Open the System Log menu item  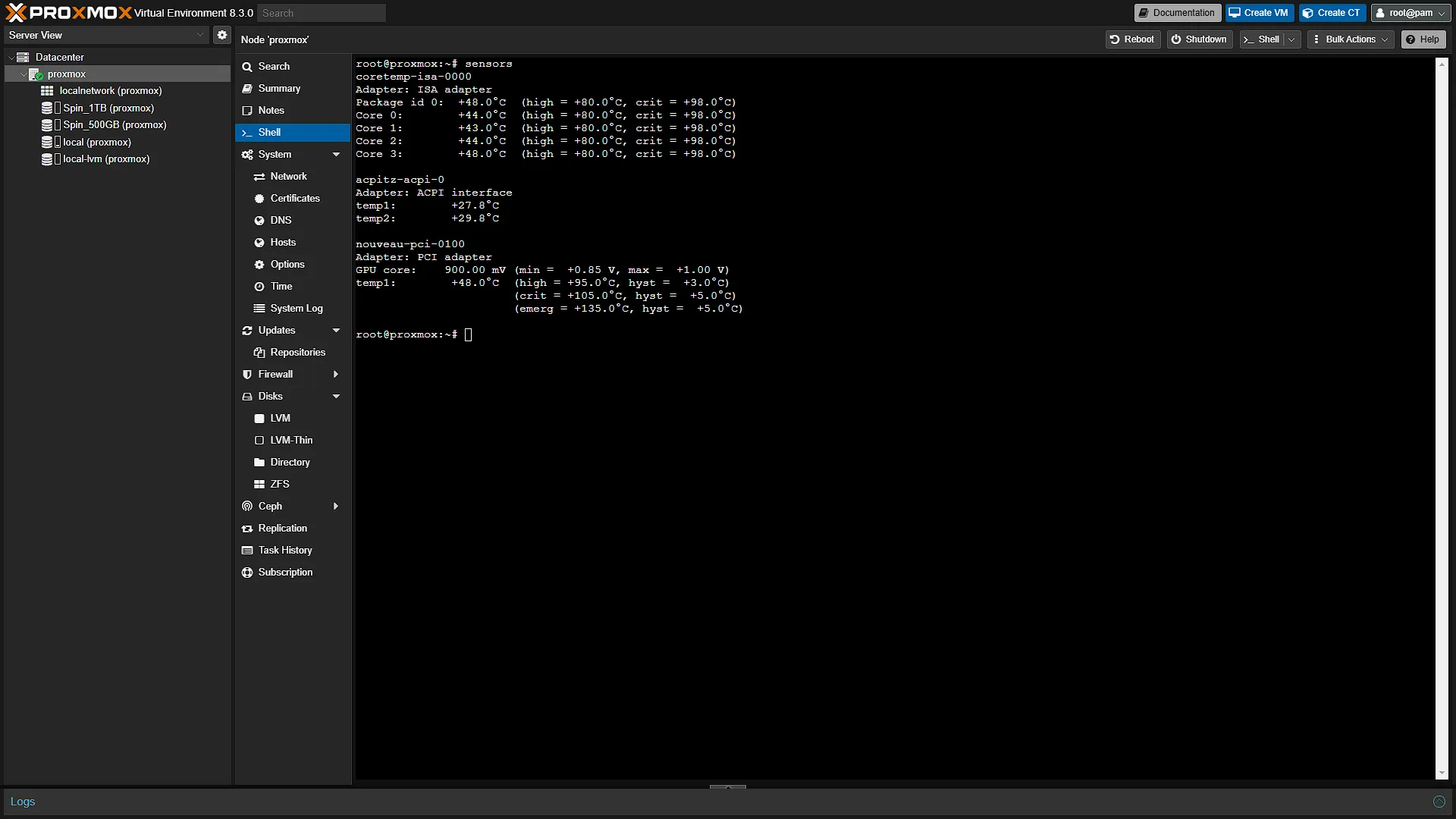tap(293, 309)
